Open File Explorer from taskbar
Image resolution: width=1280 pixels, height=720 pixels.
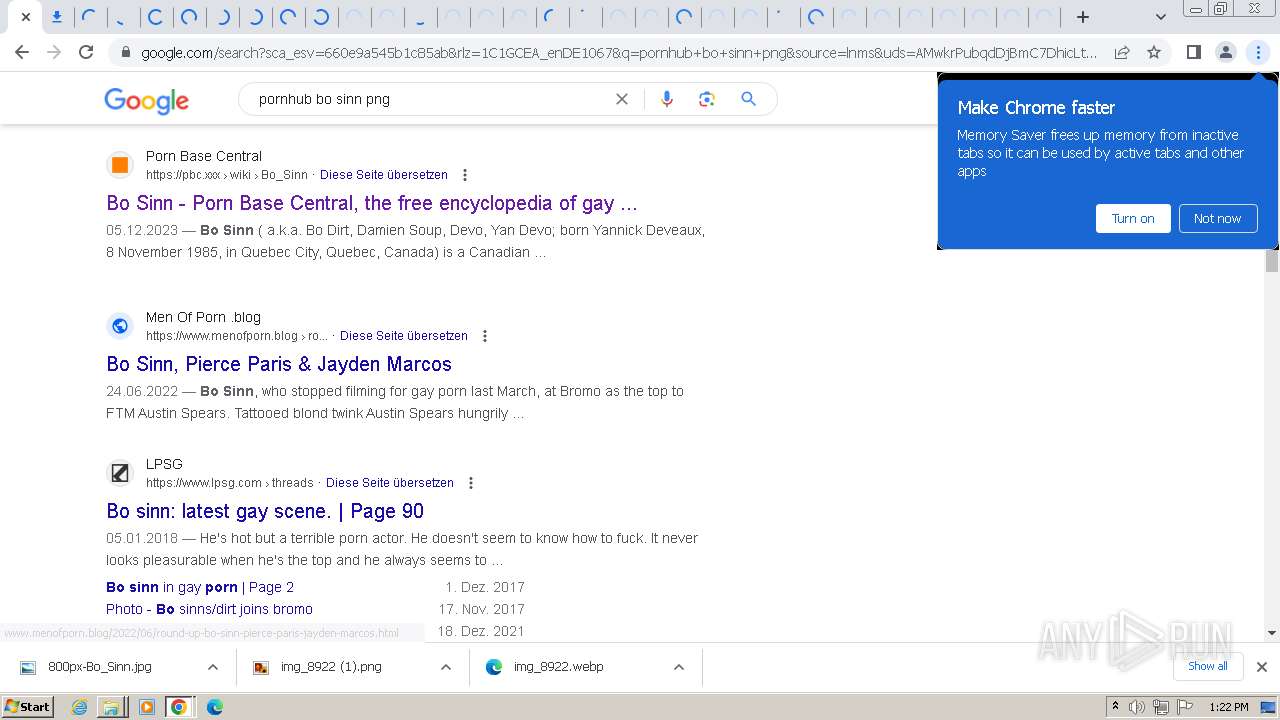[x=111, y=707]
